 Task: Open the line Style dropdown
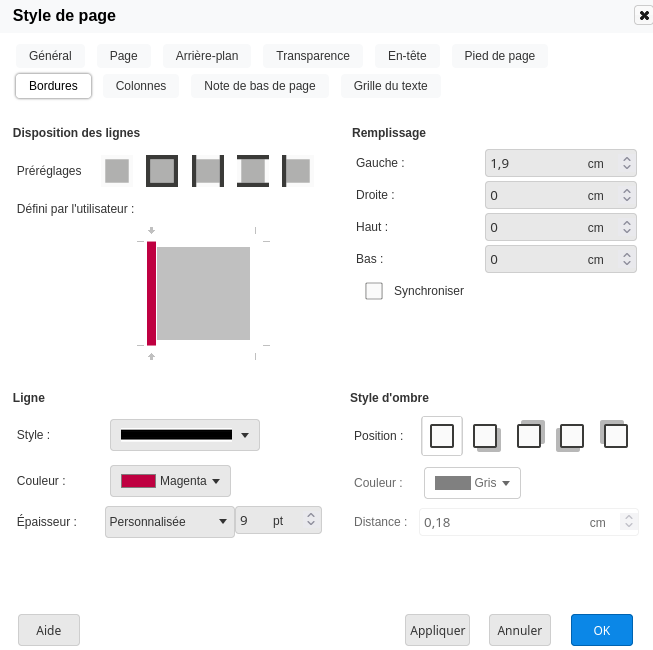(185, 435)
